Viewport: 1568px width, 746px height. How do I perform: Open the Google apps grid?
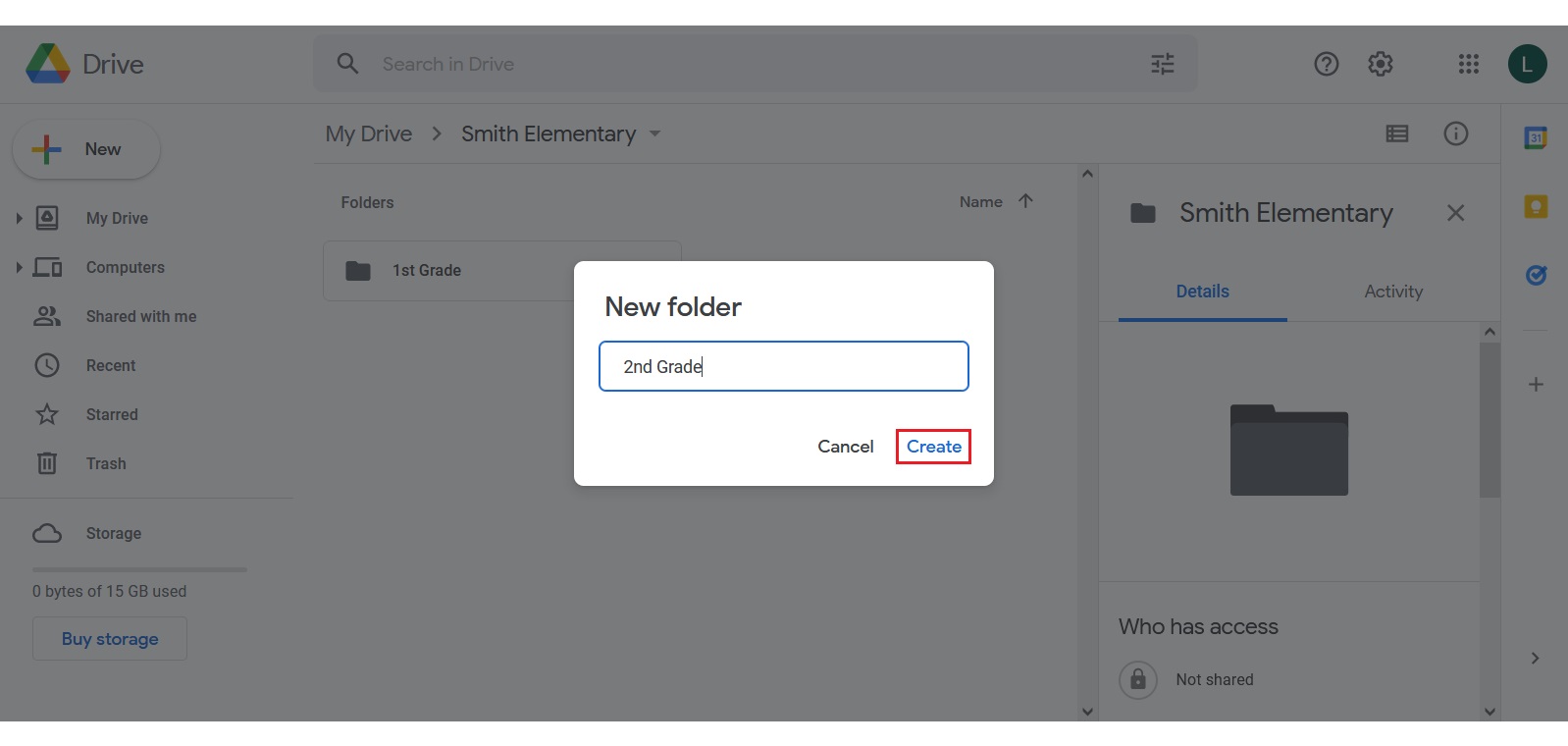(x=1469, y=64)
